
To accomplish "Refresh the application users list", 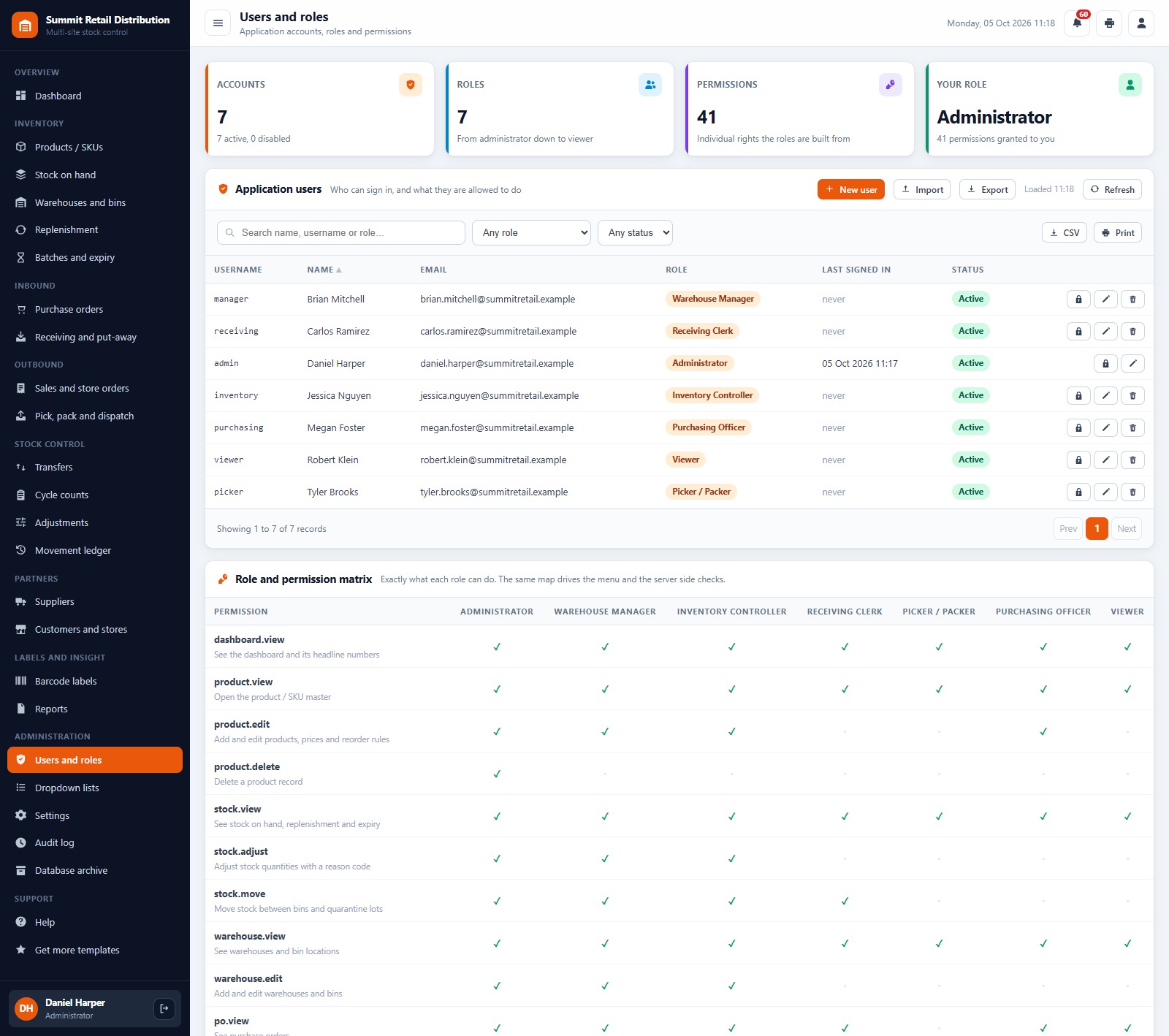I will tap(1112, 189).
